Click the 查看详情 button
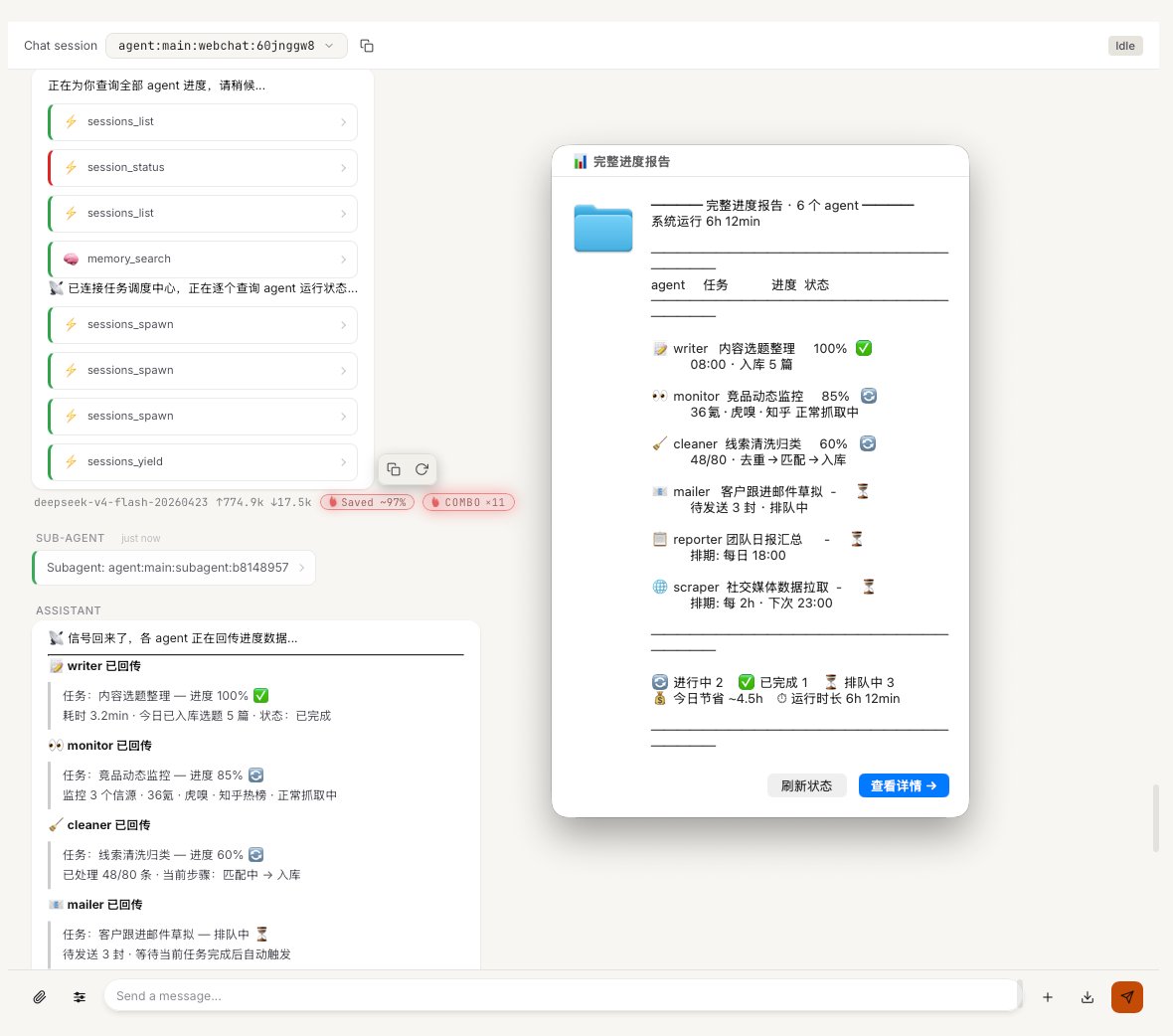 point(904,785)
